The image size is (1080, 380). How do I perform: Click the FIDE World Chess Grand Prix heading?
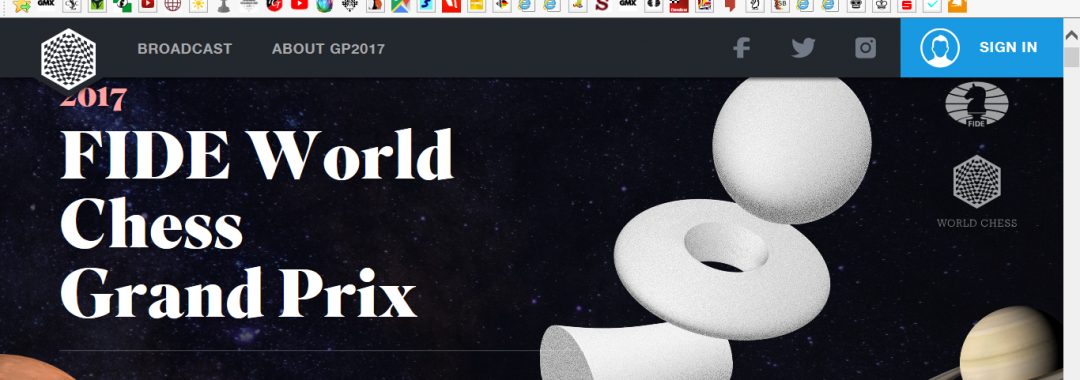pyautogui.click(x=257, y=224)
